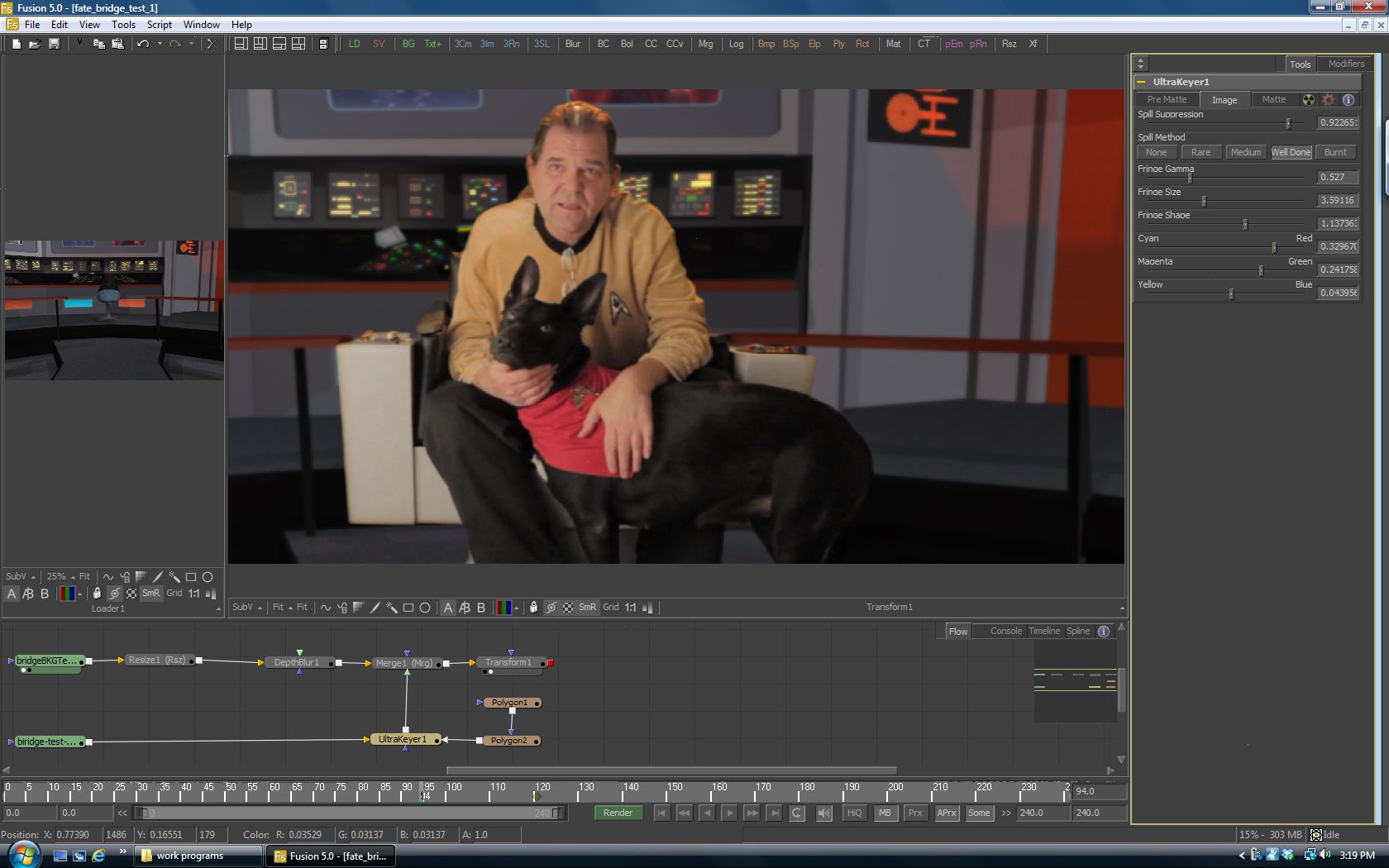
Task: Click the info icon beside Spline tab
Action: coord(1104,632)
